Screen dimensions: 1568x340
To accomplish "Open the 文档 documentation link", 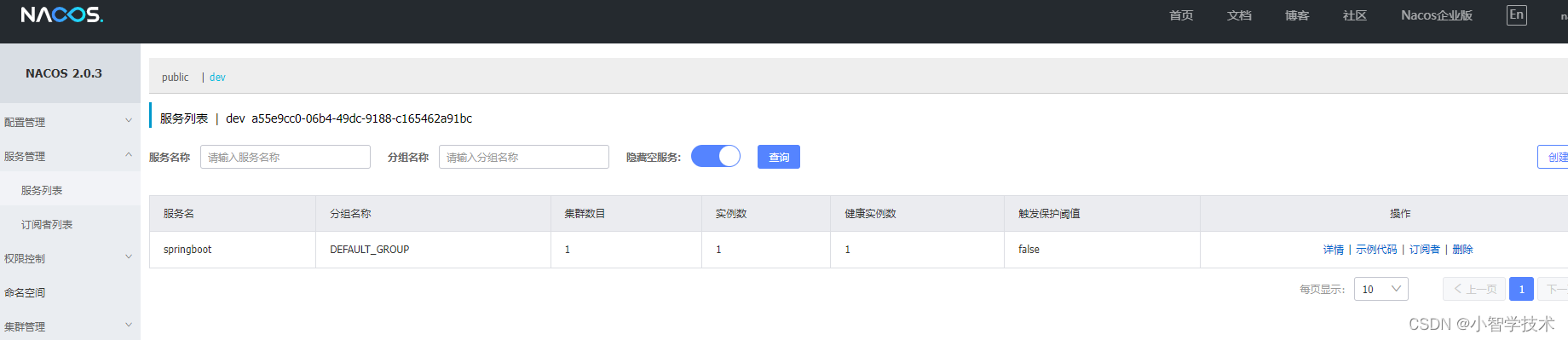I will click(x=1239, y=15).
